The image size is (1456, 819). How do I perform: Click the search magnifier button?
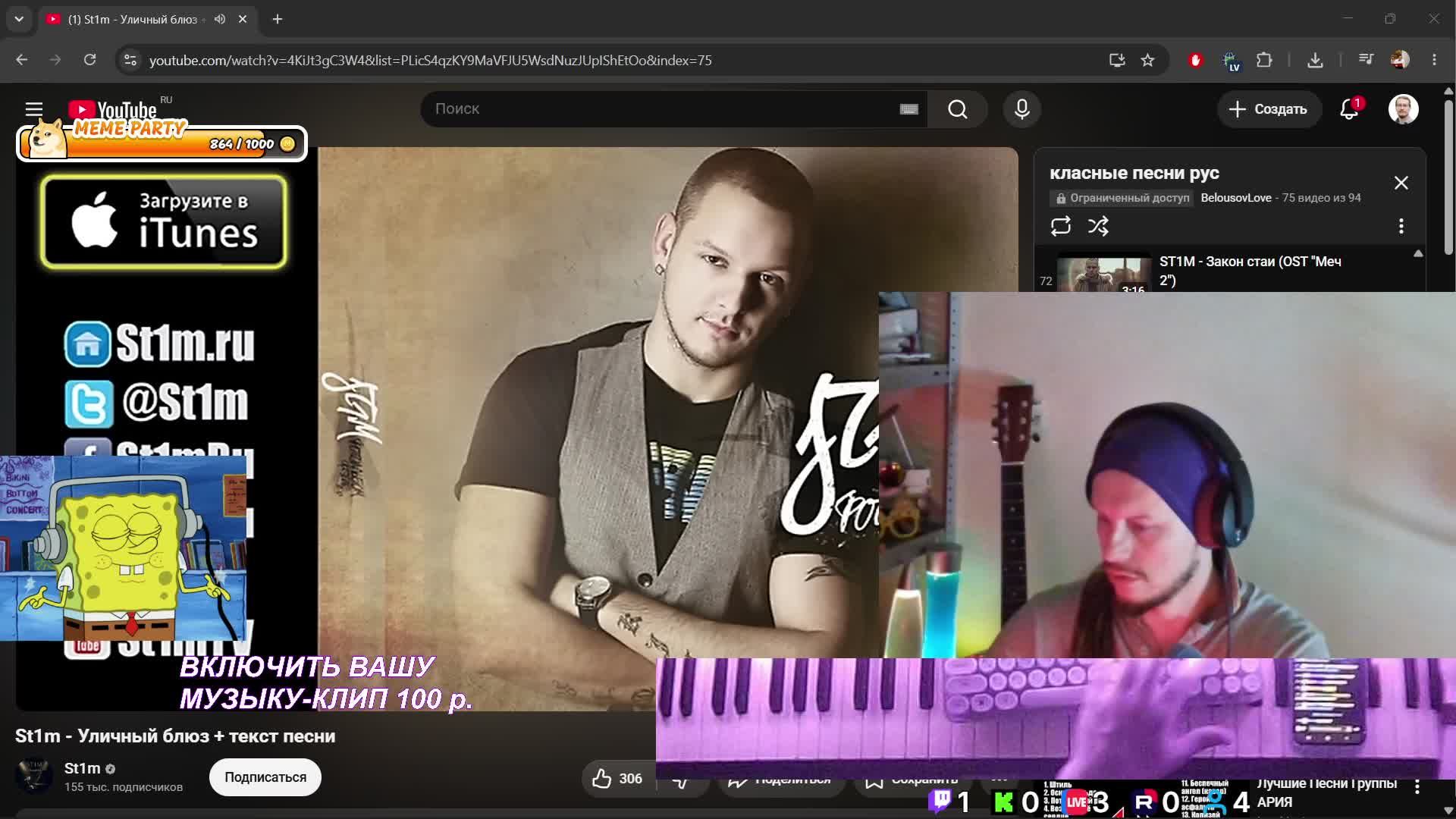pos(957,109)
